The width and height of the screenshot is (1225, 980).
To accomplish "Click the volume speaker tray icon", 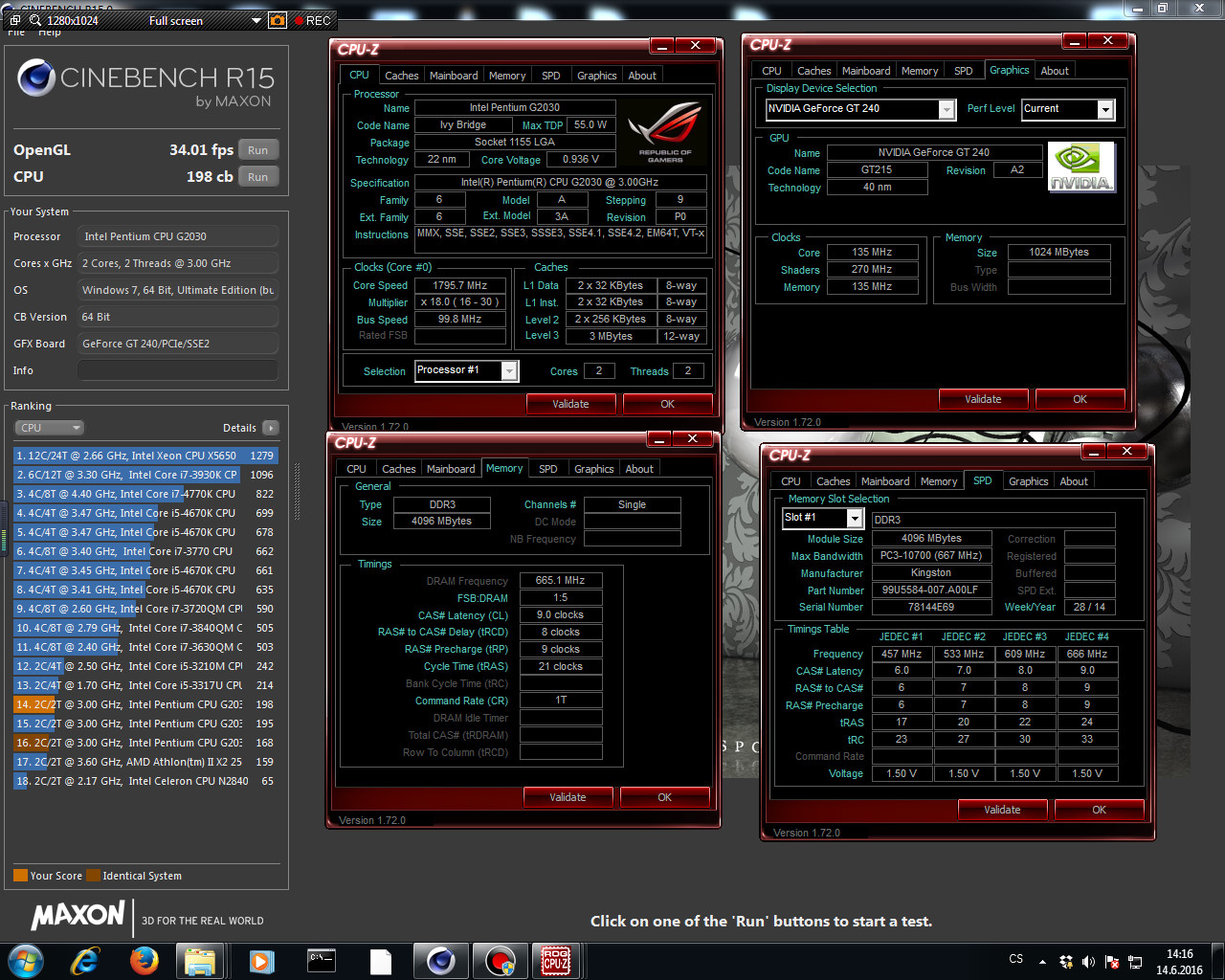I will tap(1088, 961).
